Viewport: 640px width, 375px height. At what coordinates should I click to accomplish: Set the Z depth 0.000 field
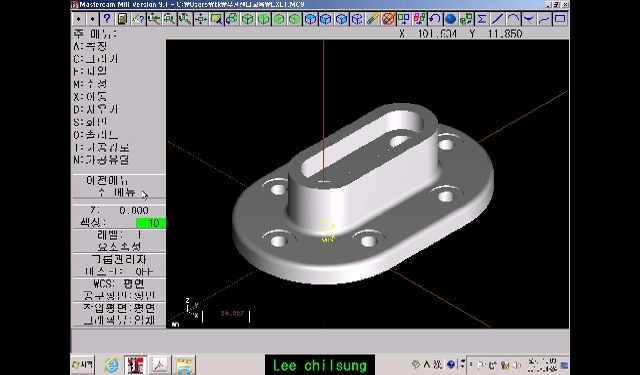click(x=119, y=211)
